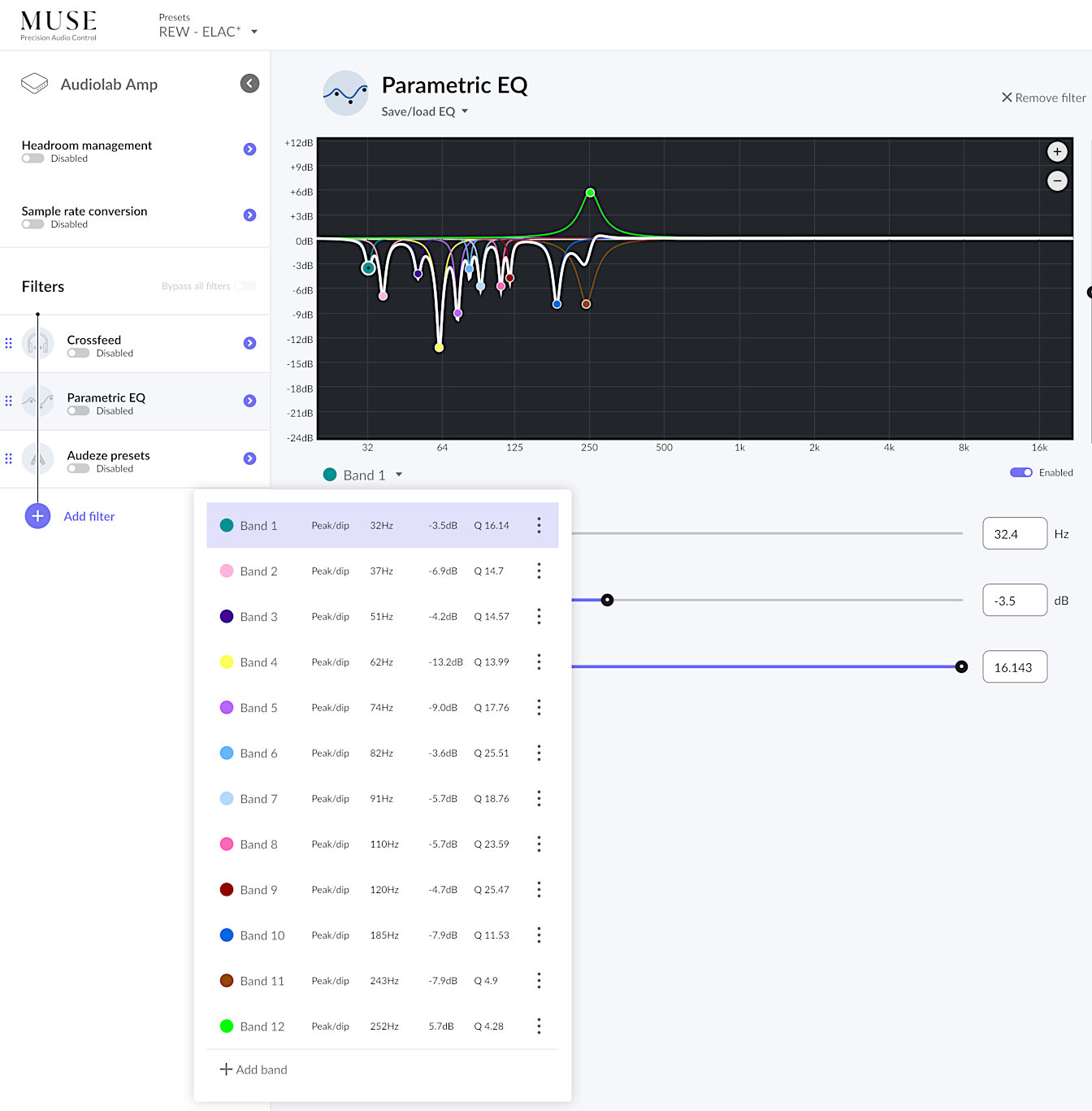Click the Q slider handle

[x=961, y=667]
